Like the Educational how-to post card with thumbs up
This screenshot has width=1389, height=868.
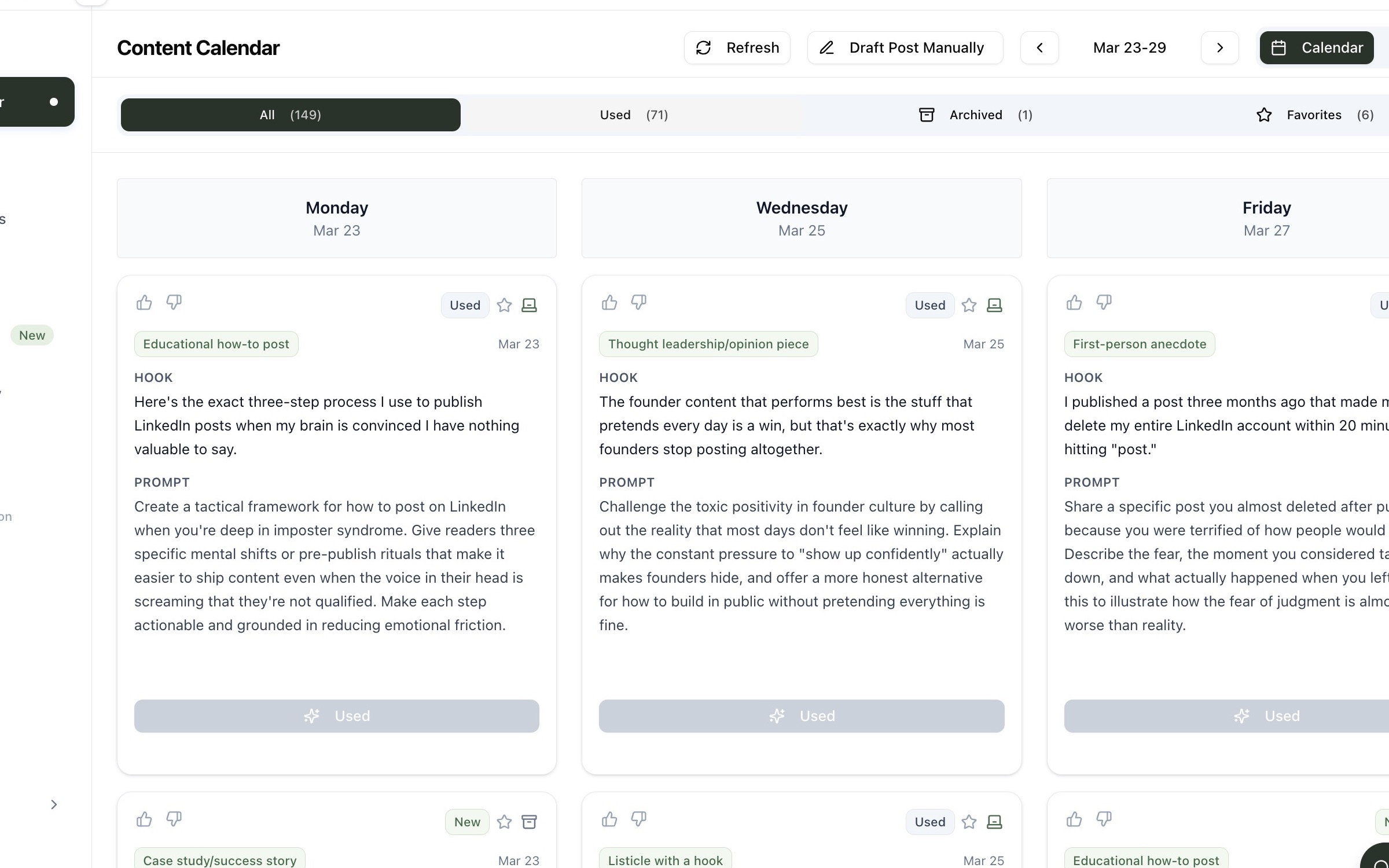coord(144,303)
